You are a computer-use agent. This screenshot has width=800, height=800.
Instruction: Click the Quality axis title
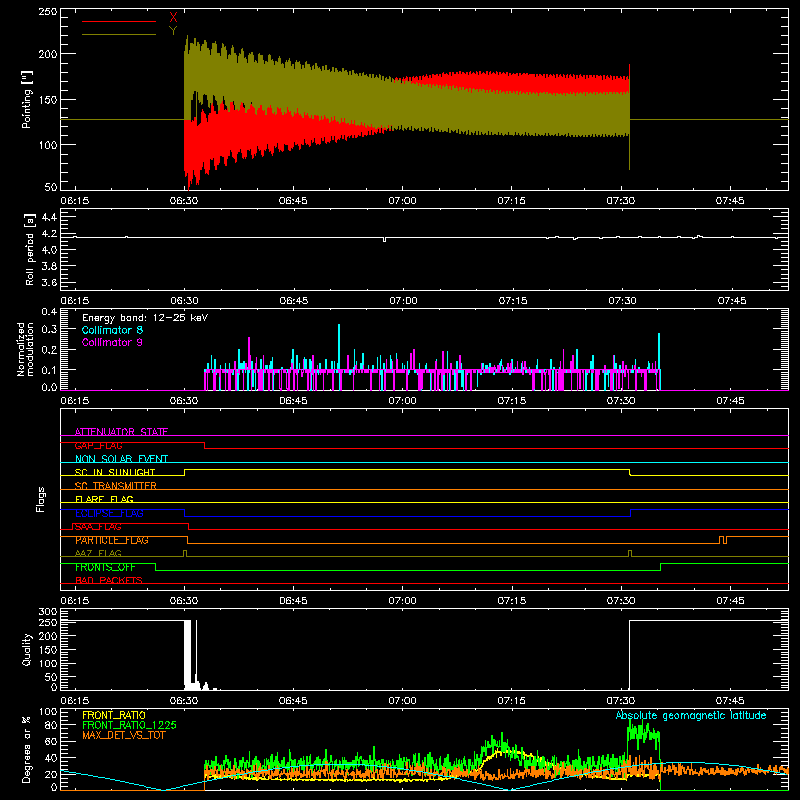click(27, 649)
